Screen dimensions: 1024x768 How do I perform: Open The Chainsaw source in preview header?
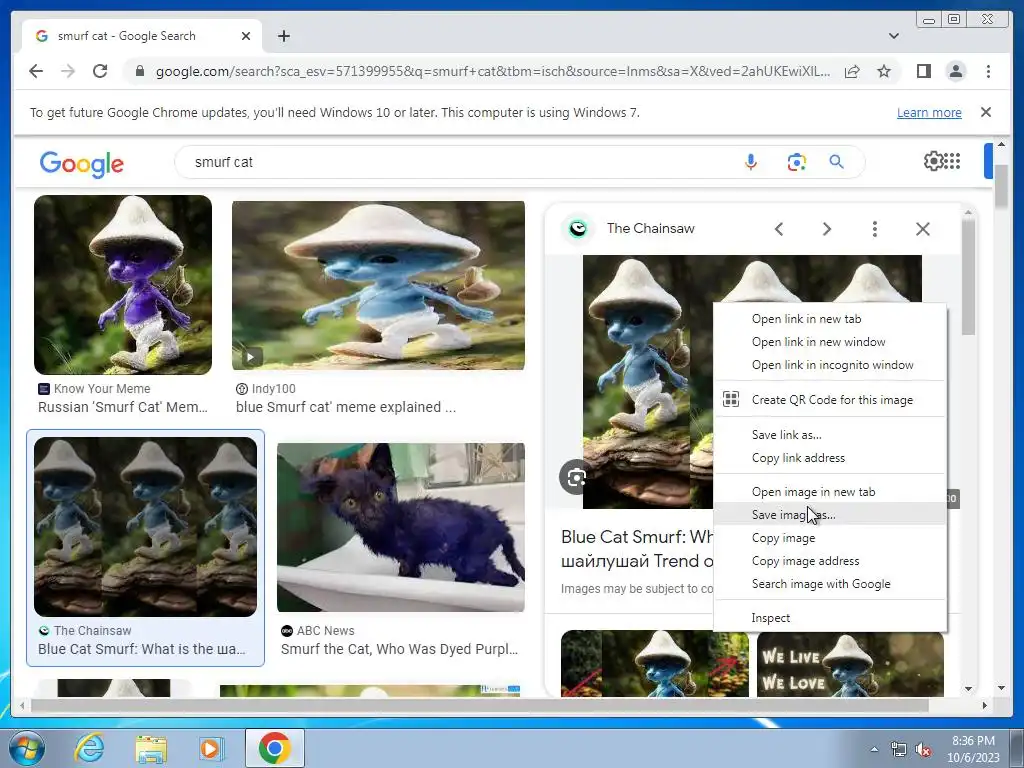[x=650, y=229]
